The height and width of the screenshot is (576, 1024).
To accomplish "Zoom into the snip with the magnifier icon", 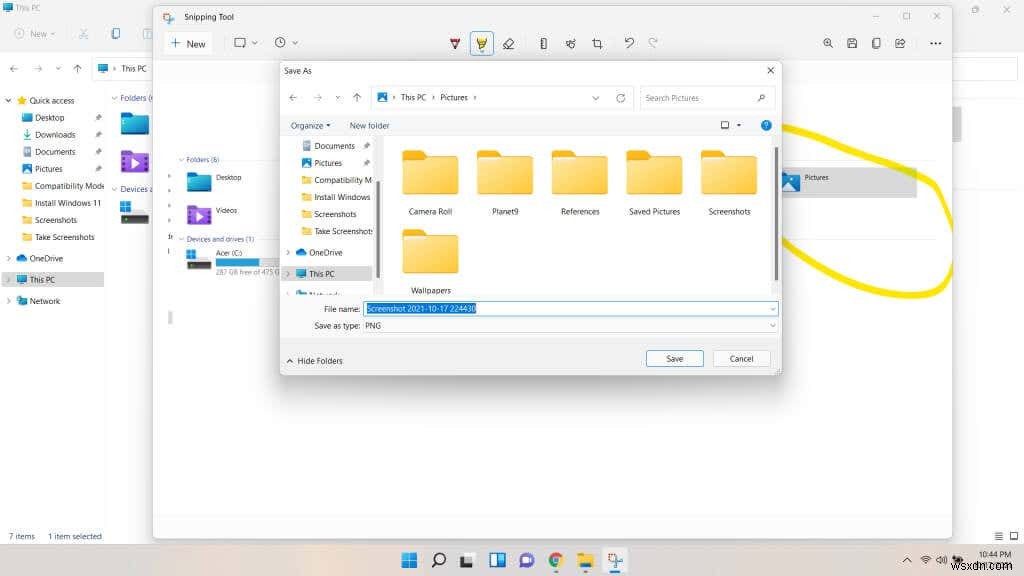I will coord(828,43).
